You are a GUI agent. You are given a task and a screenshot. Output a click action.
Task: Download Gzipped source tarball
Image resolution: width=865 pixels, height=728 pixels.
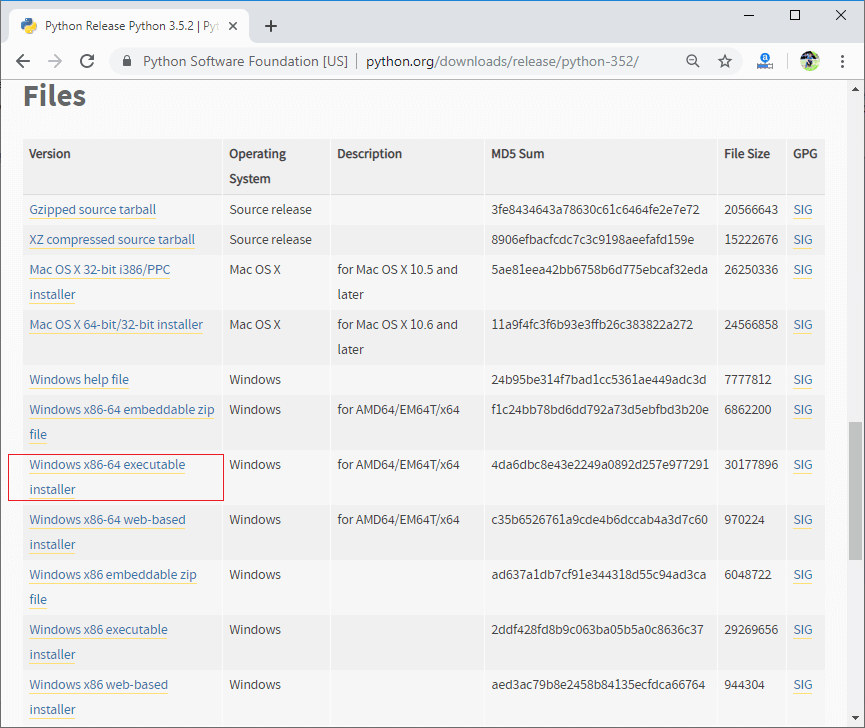[93, 210]
